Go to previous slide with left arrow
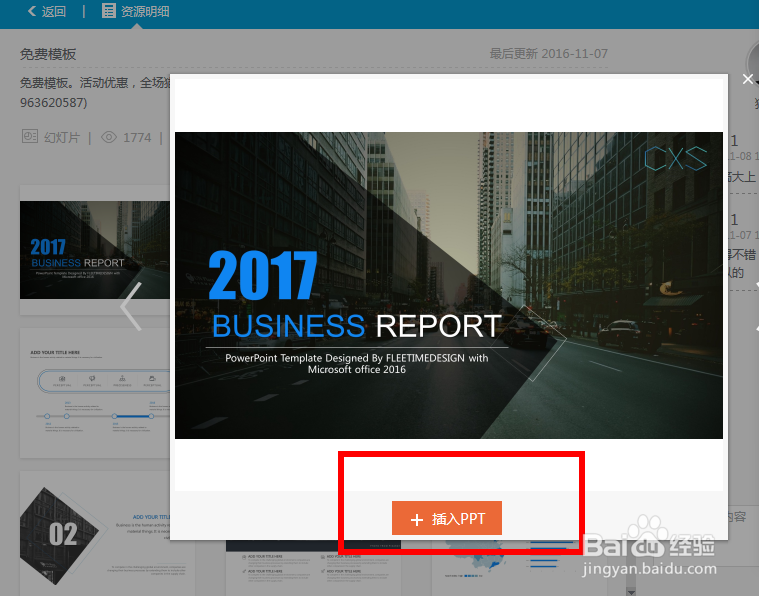Viewport: 759px width, 596px height. 131,306
